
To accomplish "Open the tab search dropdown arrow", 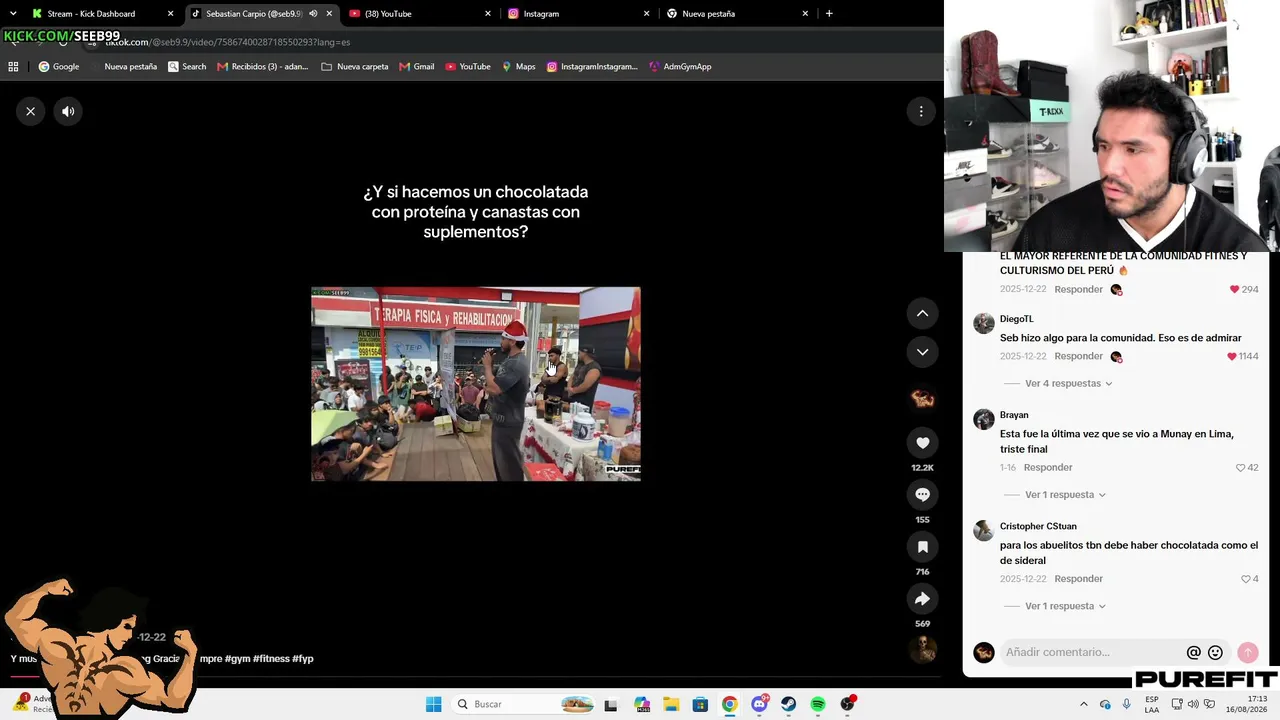I will 12,14.
